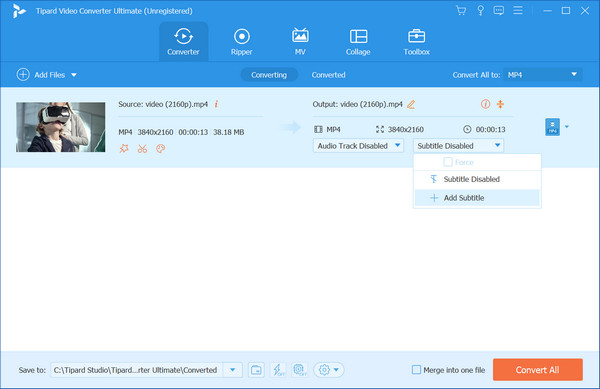Open the hamburger menu icon
The width and height of the screenshot is (600, 389).
click(x=518, y=10)
